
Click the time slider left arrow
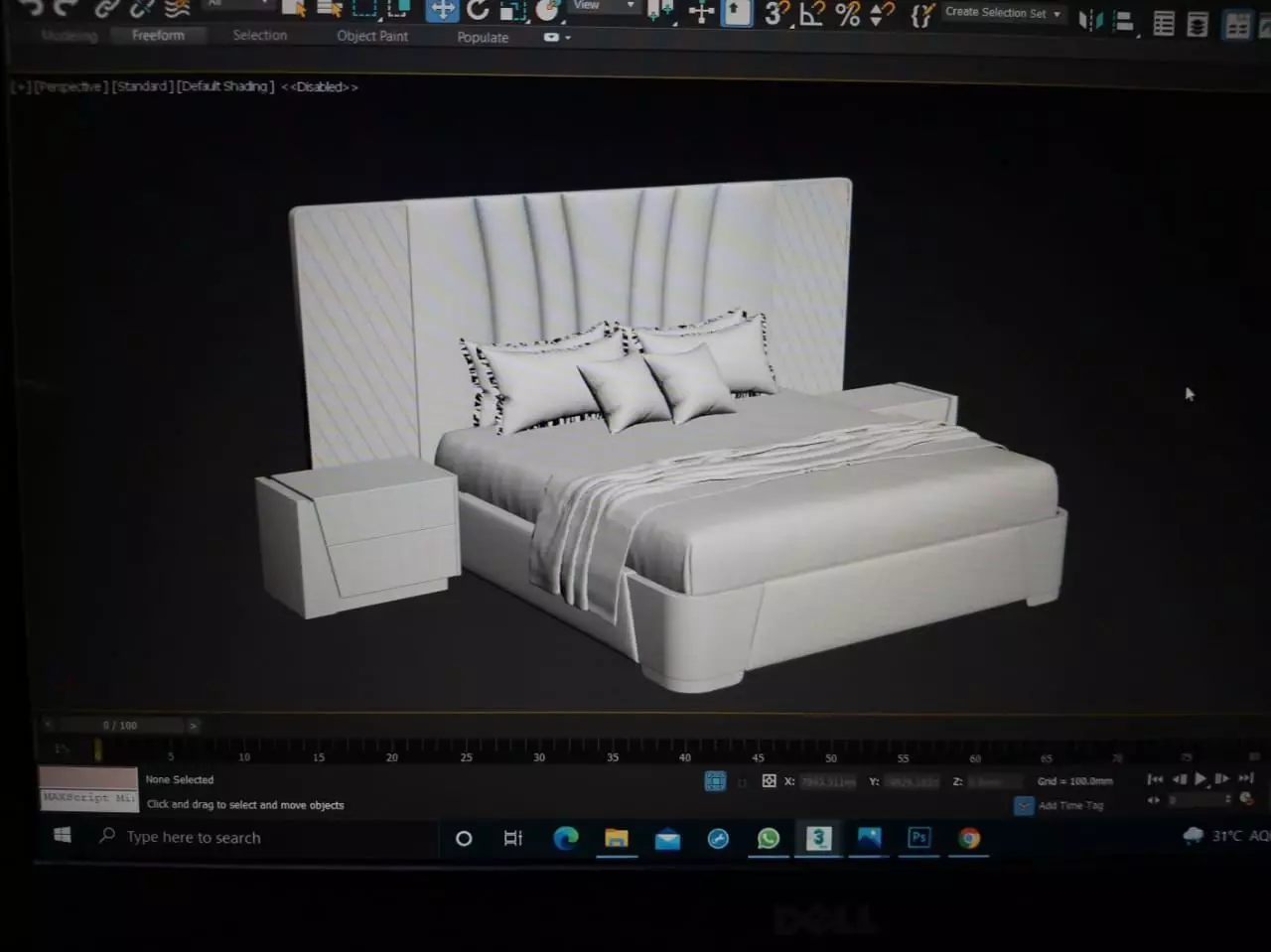[47, 725]
